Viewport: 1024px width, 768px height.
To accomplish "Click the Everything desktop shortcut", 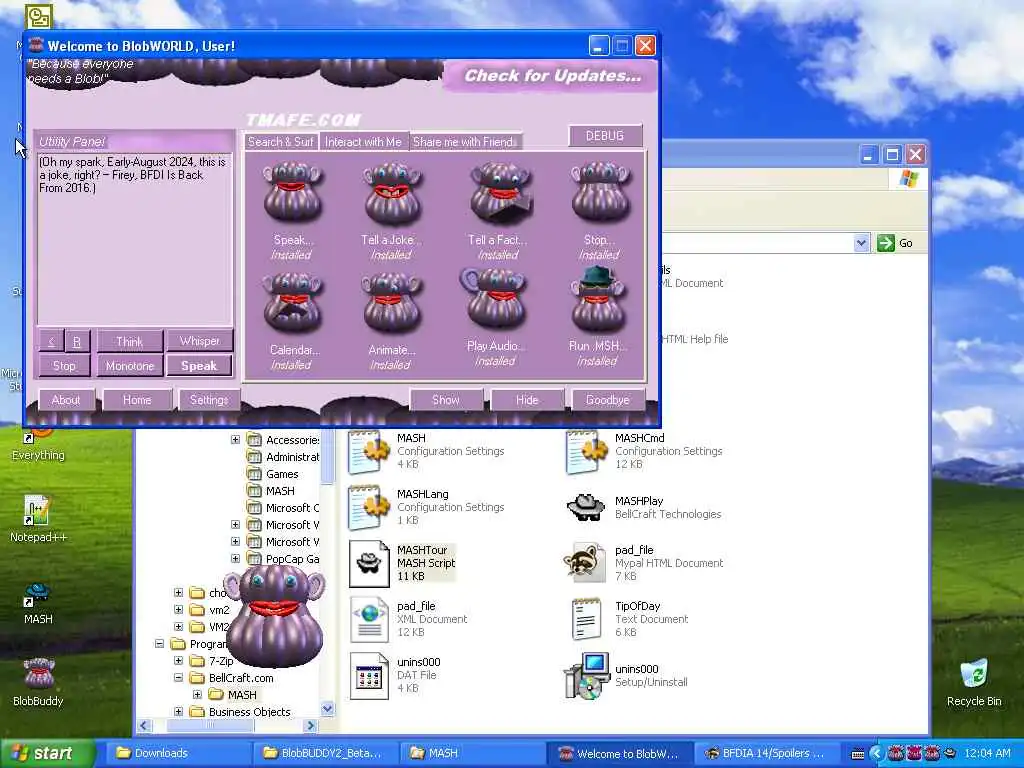I will click(38, 444).
